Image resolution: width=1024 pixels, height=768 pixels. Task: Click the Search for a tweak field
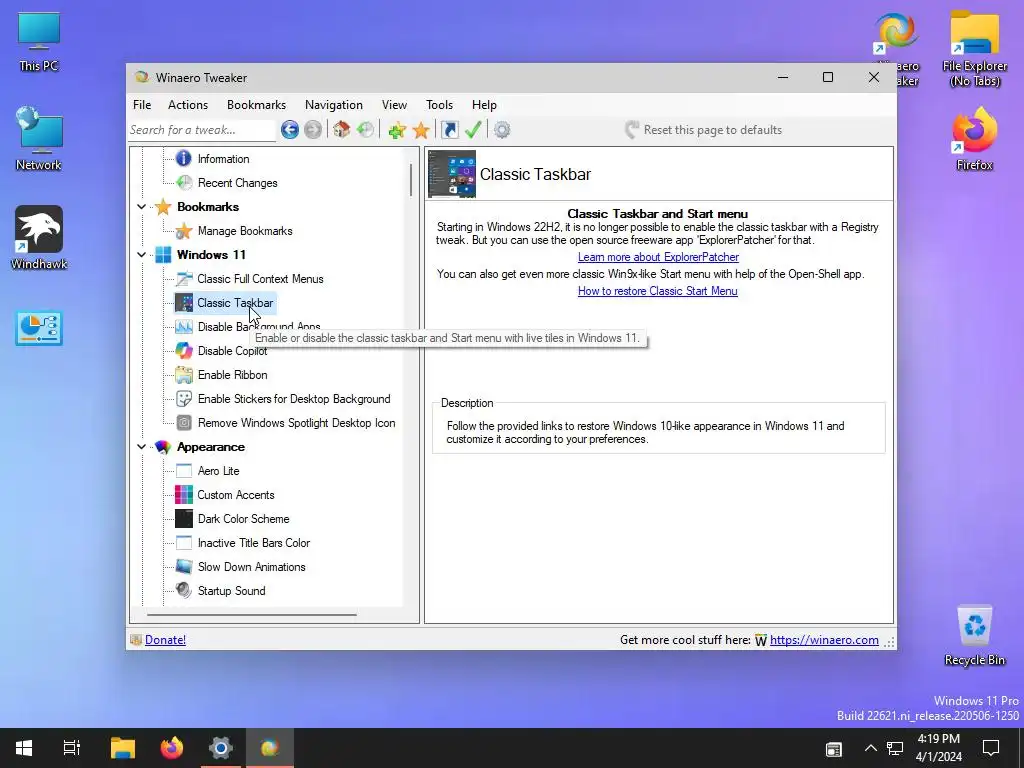202,130
